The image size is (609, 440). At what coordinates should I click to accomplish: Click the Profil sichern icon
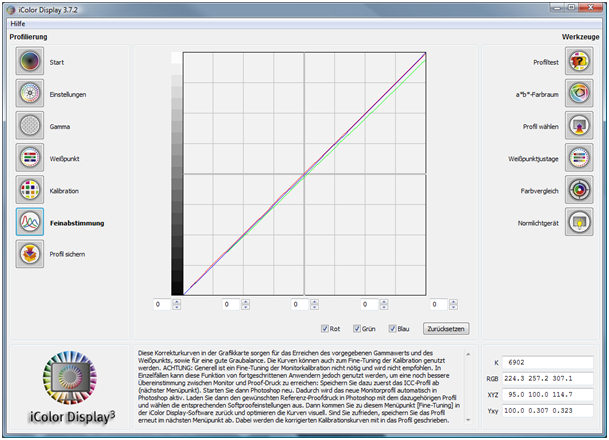tap(31, 254)
